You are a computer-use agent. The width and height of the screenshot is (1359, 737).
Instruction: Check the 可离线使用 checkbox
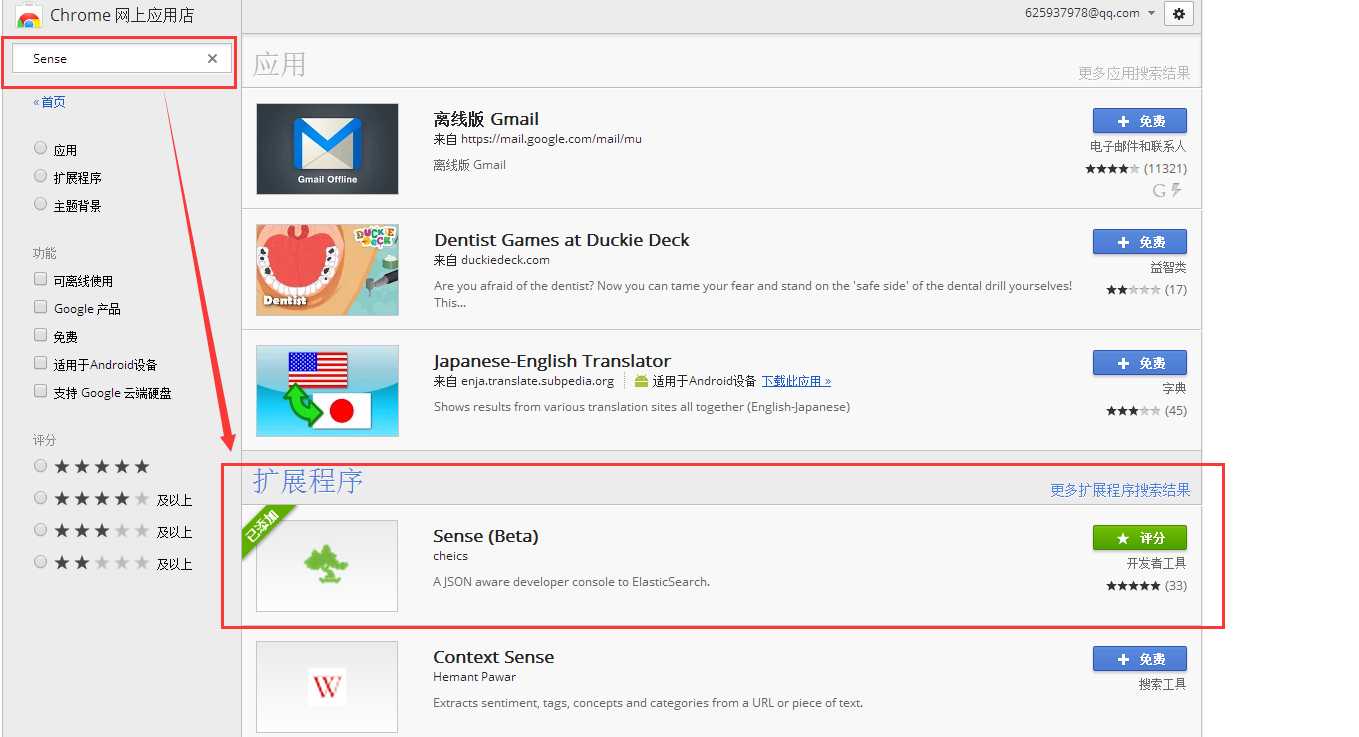tap(41, 279)
